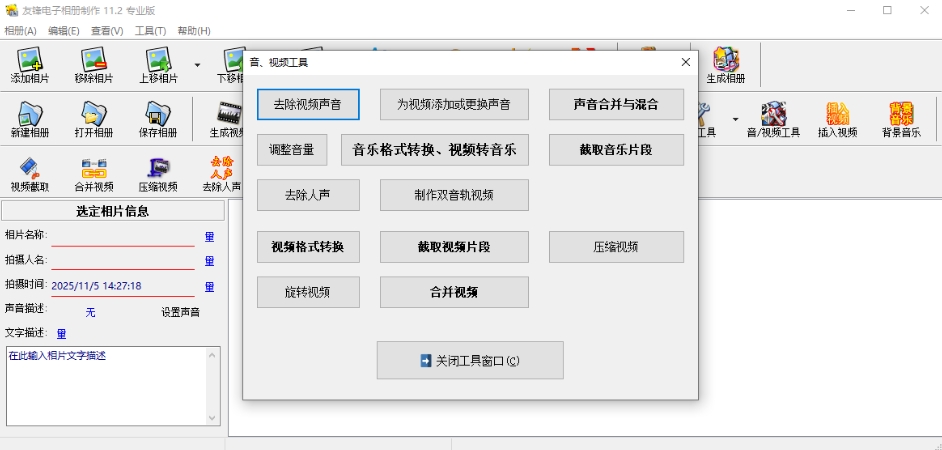Click the 关闭工具窗口(C) button
942x450 pixels.
tap(470, 360)
